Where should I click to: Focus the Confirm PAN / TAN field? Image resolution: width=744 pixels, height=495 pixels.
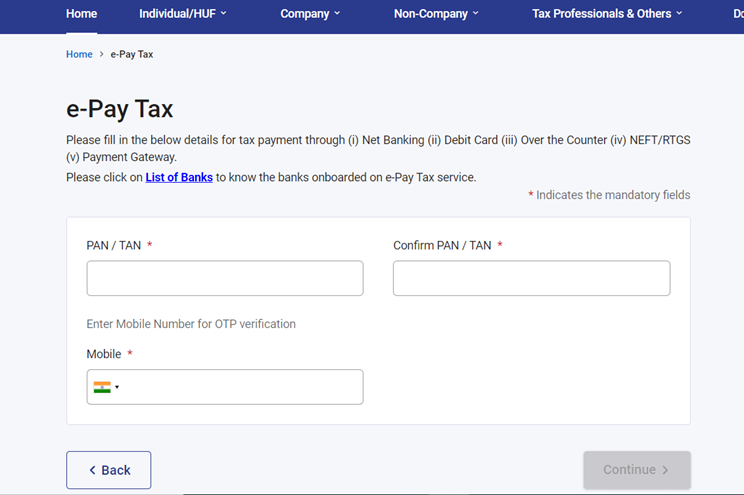tap(531, 278)
